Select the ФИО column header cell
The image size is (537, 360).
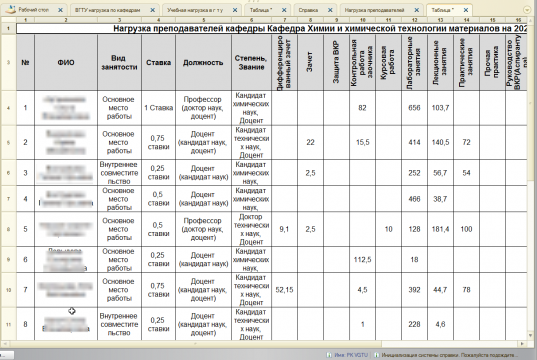(x=66, y=62)
